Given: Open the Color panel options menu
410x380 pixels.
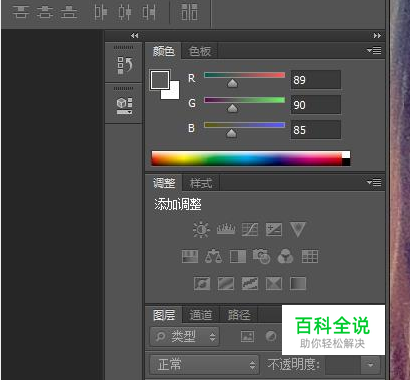Looking at the screenshot, I should [374, 51].
